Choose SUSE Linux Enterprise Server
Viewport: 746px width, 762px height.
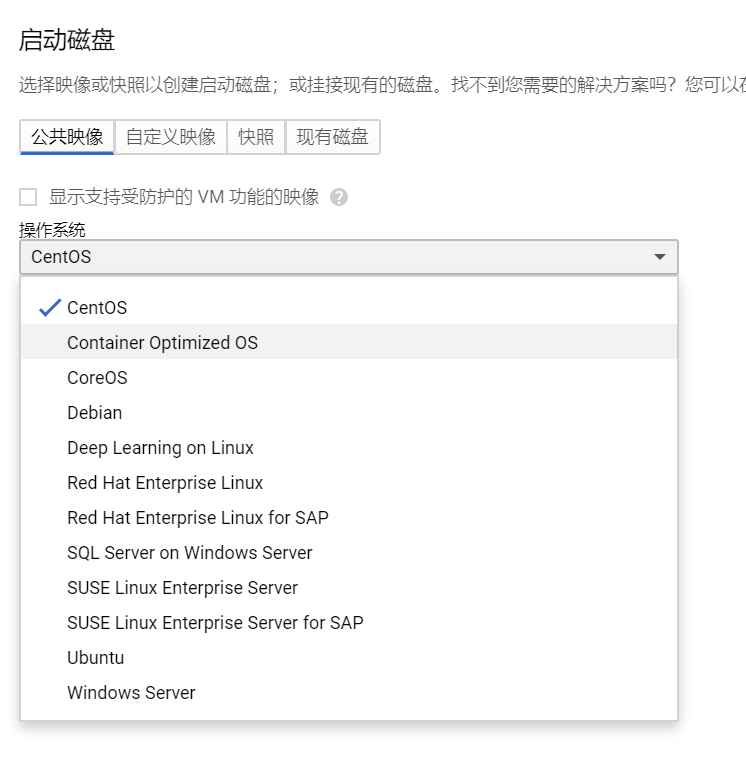click(x=182, y=588)
